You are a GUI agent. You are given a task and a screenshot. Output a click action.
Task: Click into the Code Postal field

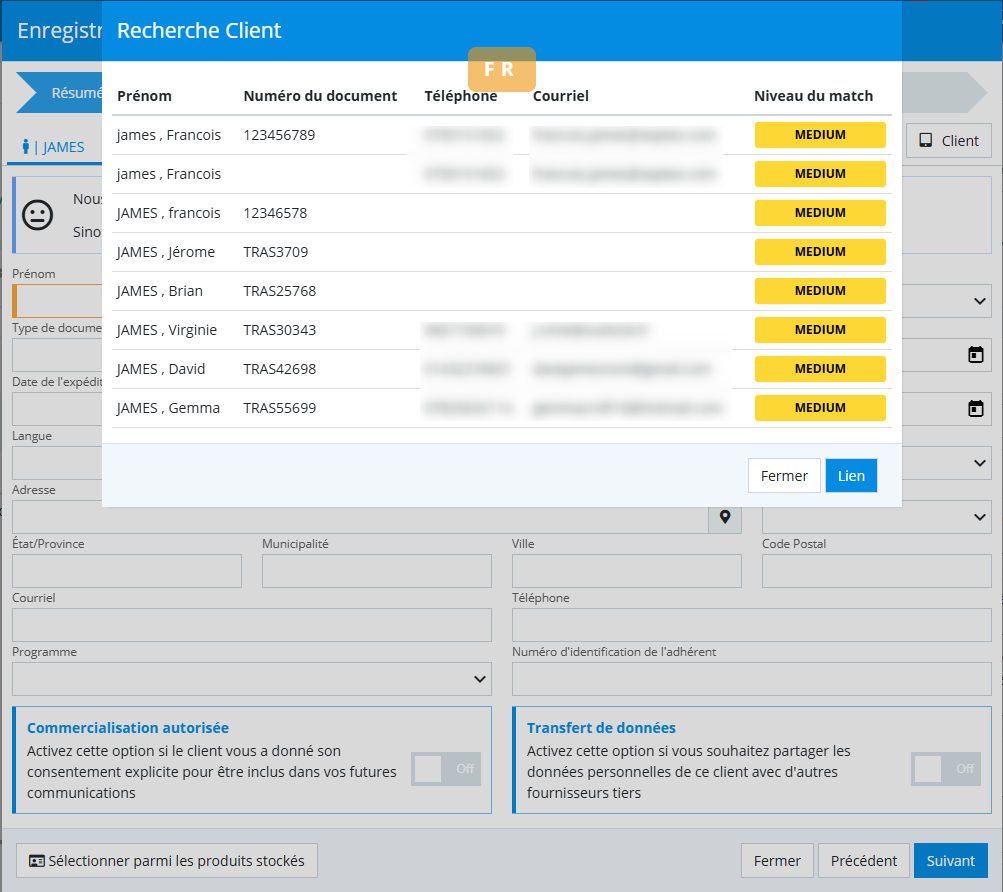[x=876, y=571]
